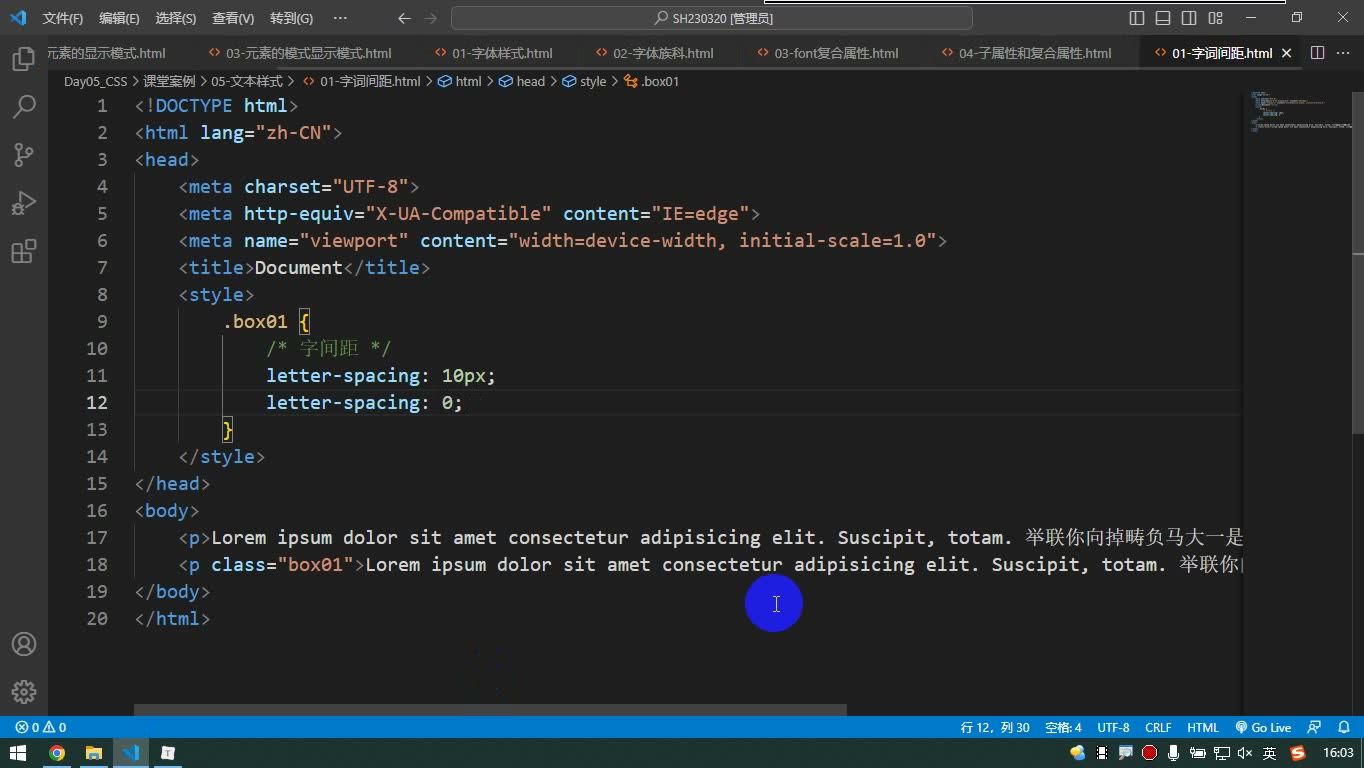
Task: Change the HTML language mode
Action: click(x=1203, y=727)
